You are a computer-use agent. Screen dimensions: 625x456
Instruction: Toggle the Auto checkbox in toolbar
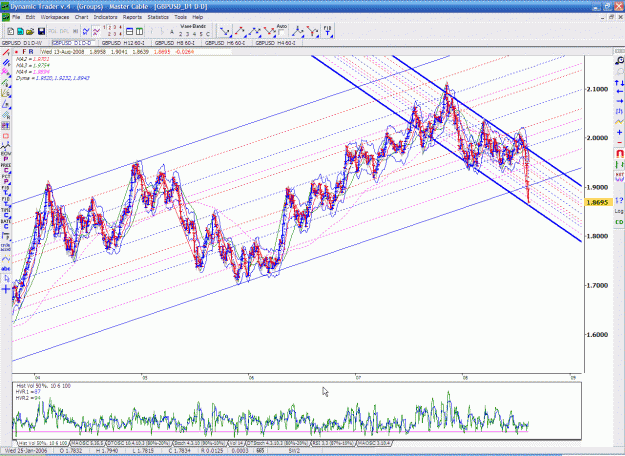point(281,33)
